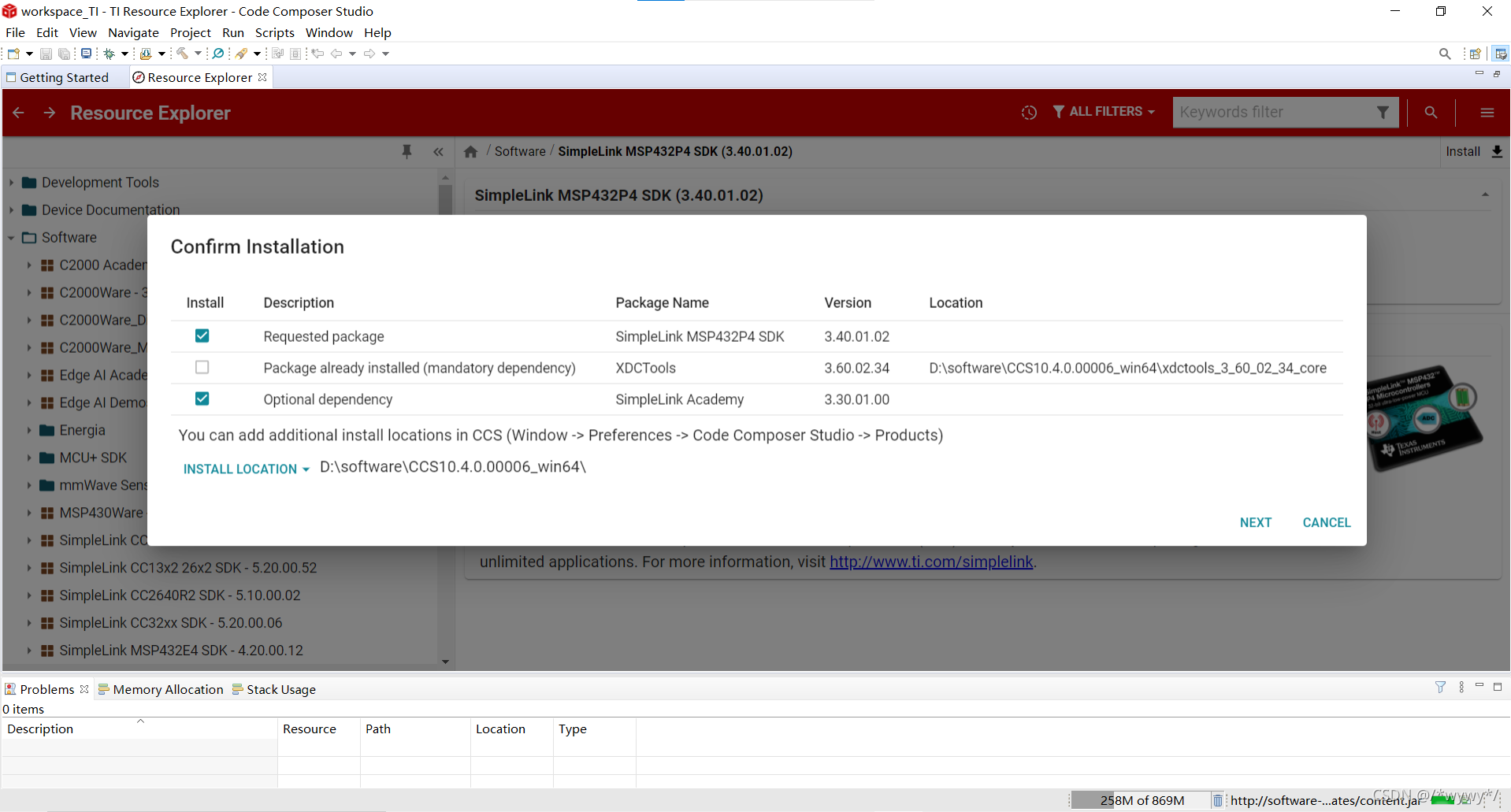The image size is (1511, 812).
Task: Open the Debug icon dropdown arrow
Action: pos(124,54)
